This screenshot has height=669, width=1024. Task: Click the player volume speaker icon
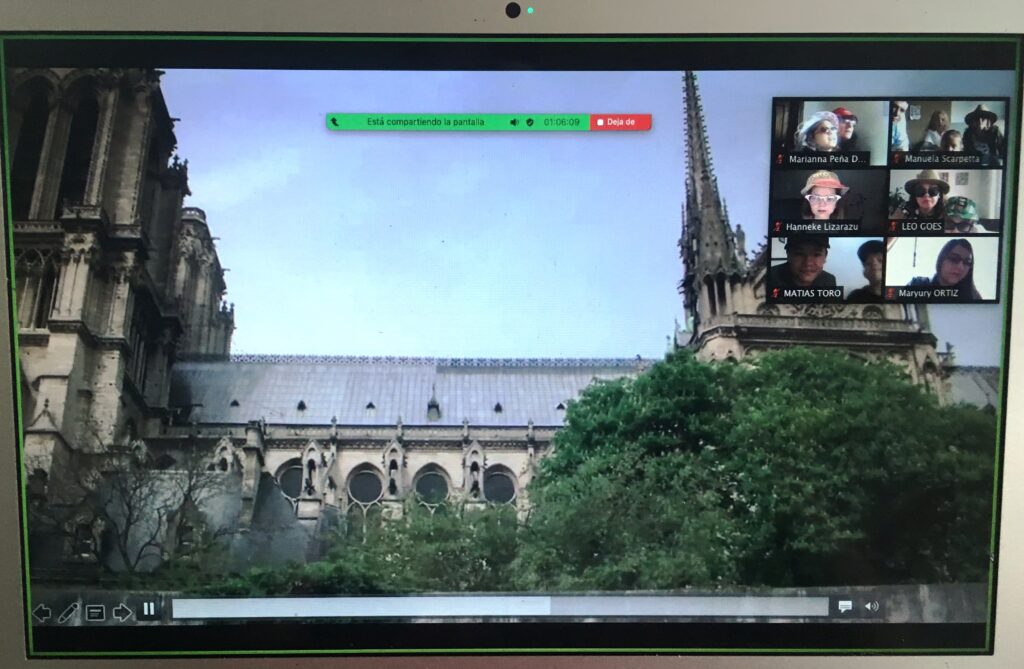(x=872, y=606)
